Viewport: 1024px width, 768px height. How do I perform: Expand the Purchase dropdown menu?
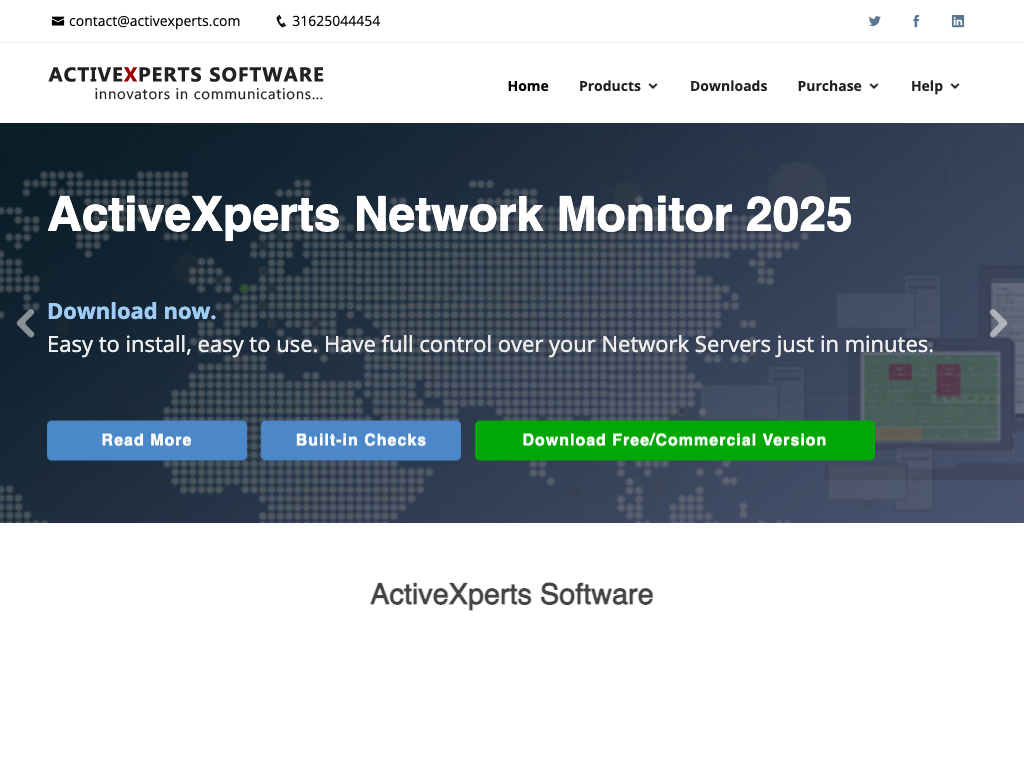pyautogui.click(x=838, y=86)
